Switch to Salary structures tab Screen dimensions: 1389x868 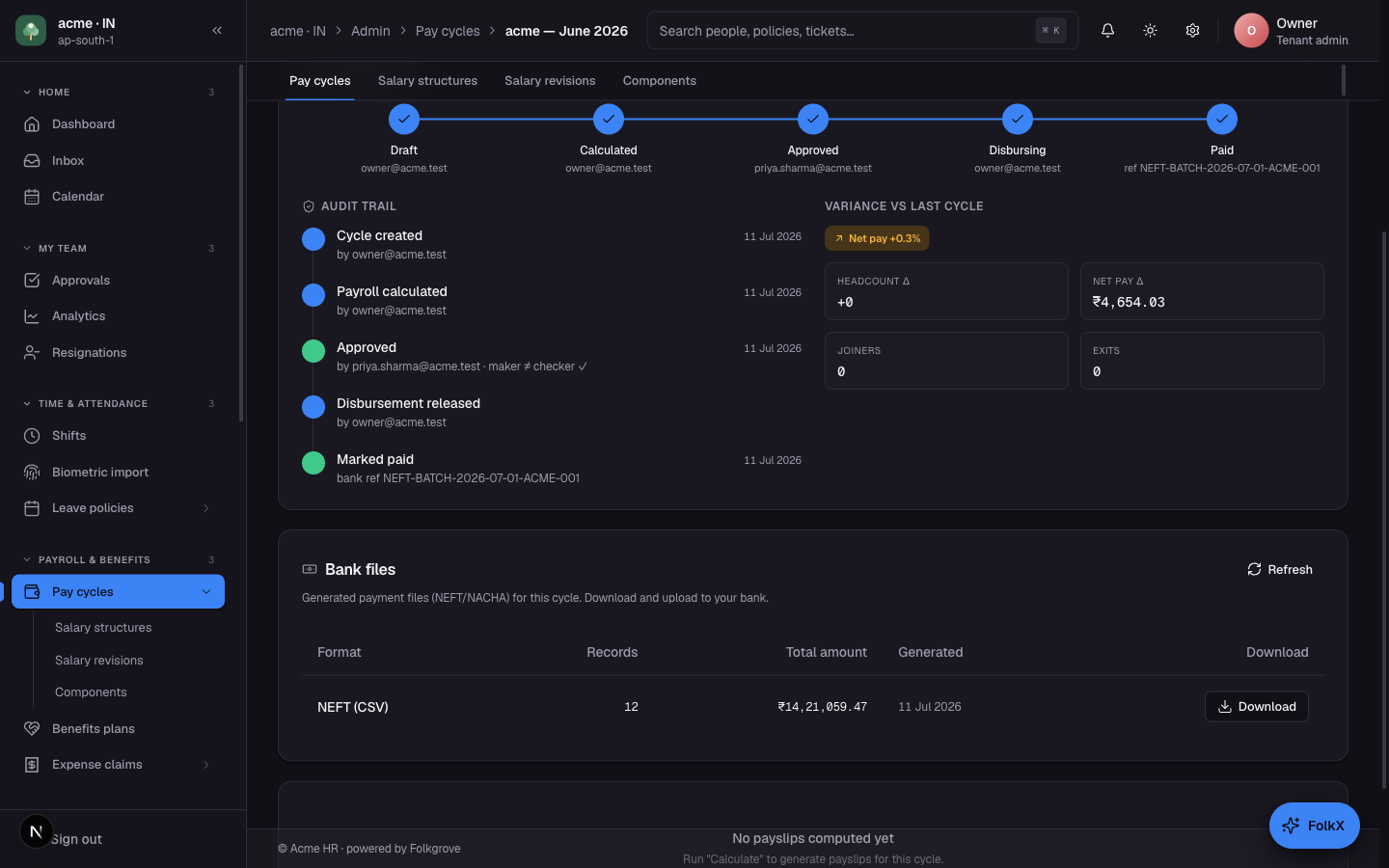point(427,81)
